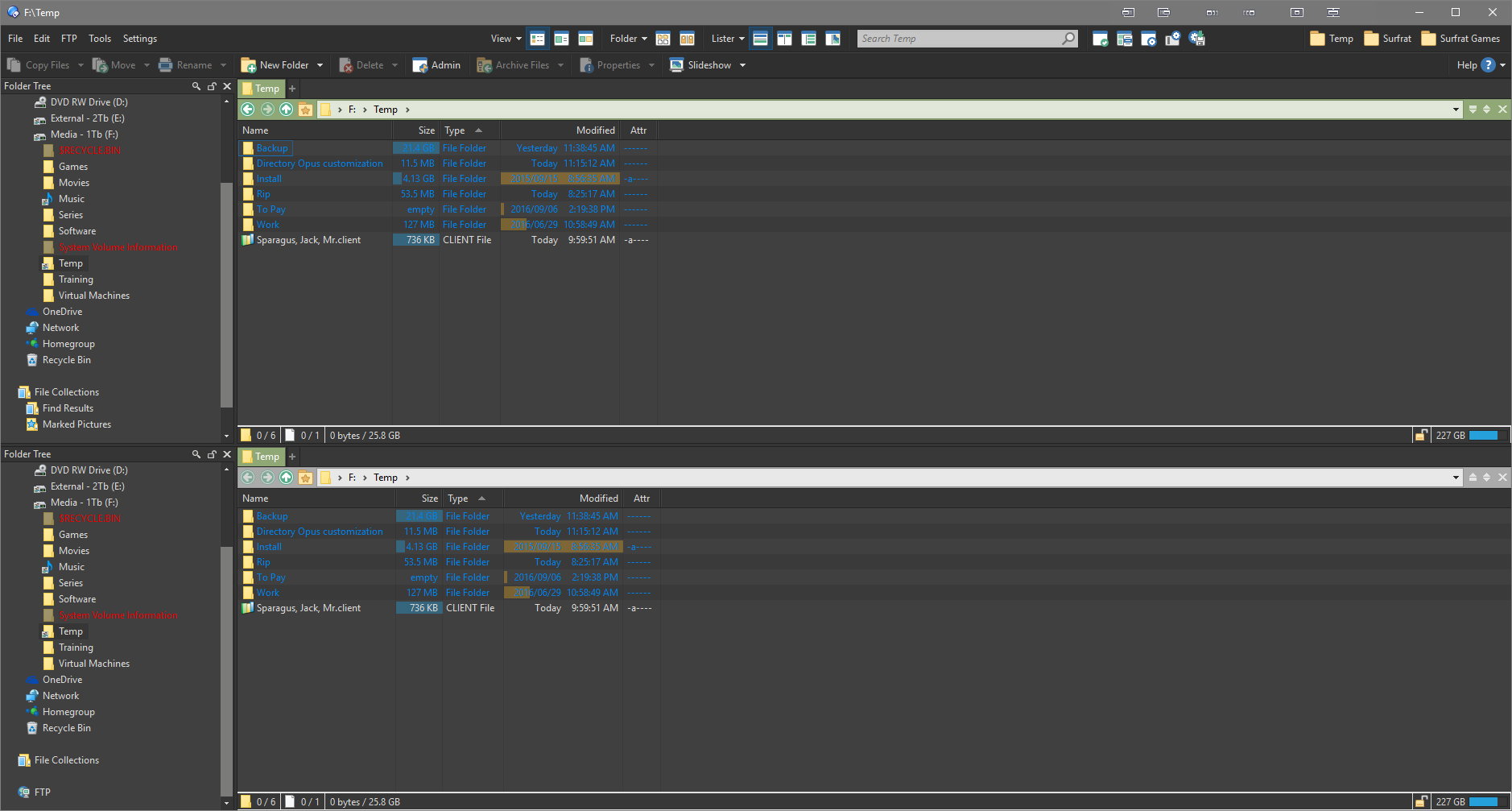Click the search magnifier in top Folder Tree
The height and width of the screenshot is (811, 1512).
(196, 86)
